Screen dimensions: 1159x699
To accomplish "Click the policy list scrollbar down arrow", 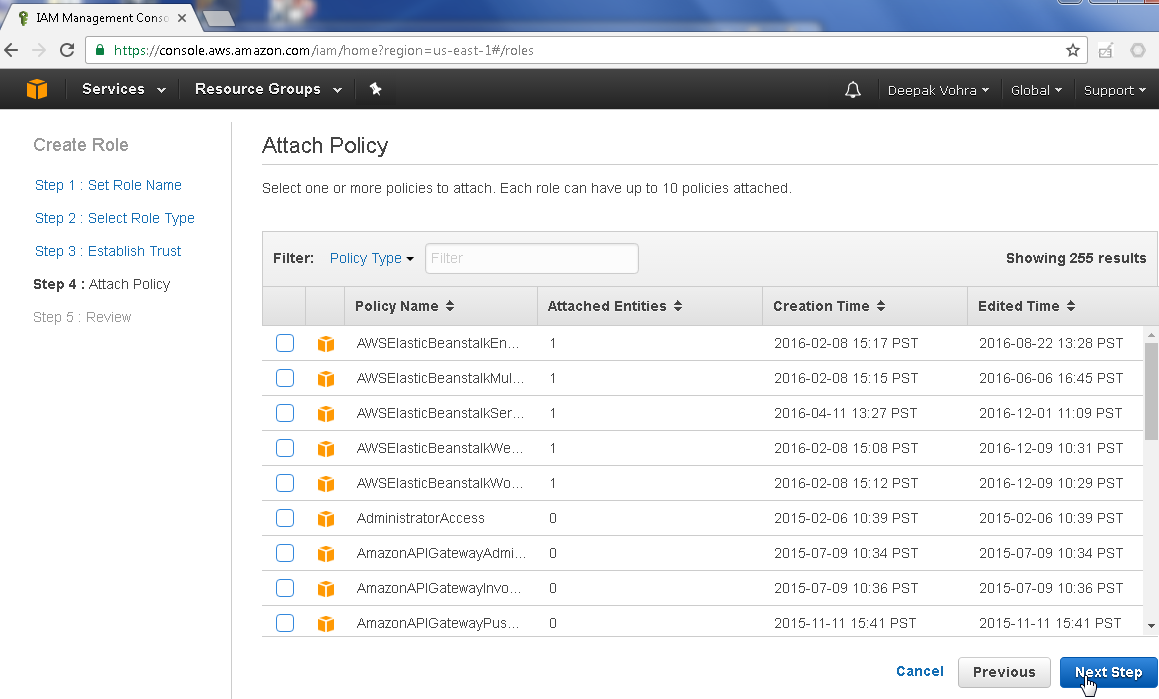I will pos(1151,625).
